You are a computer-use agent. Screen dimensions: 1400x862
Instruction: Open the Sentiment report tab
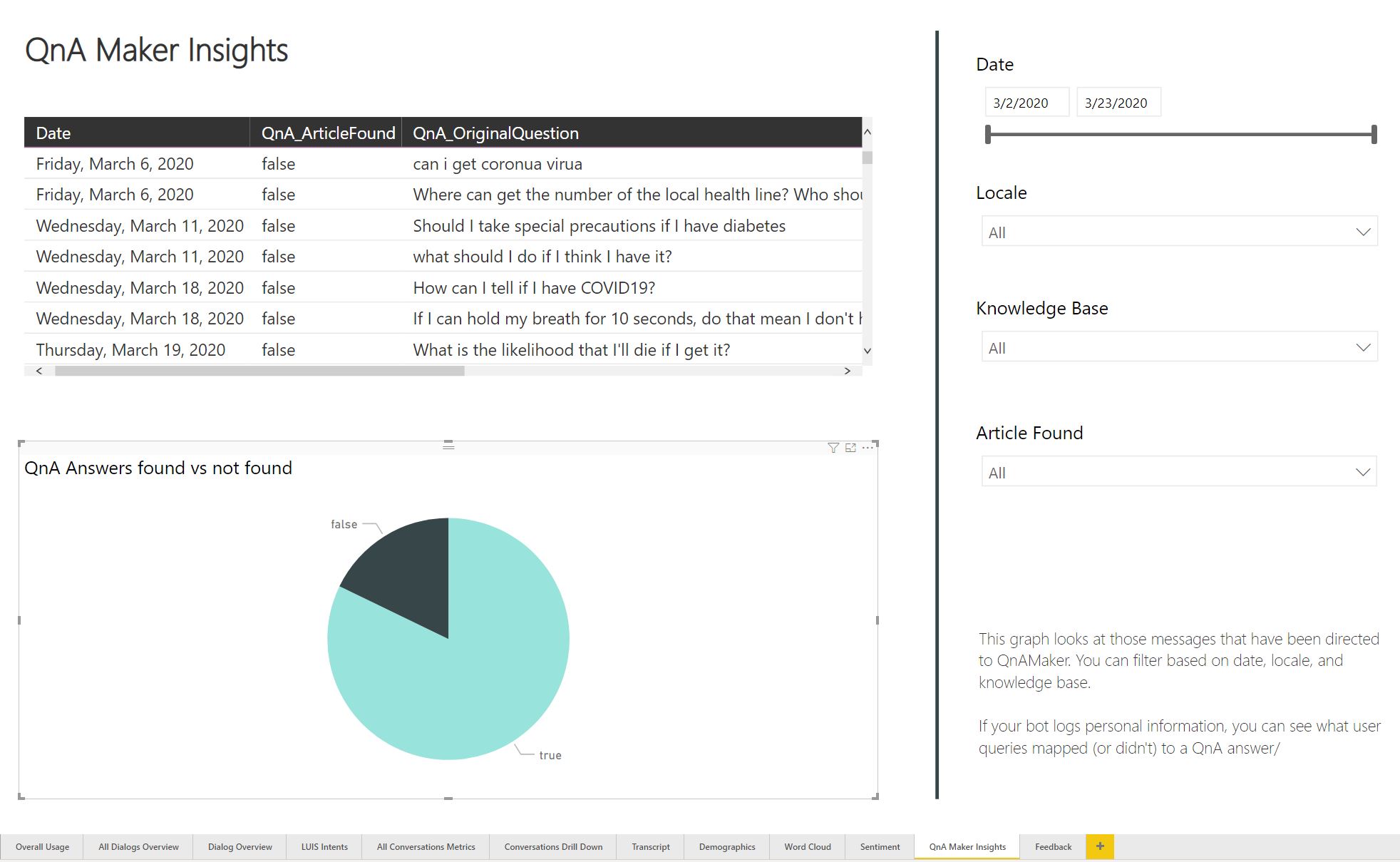880,847
